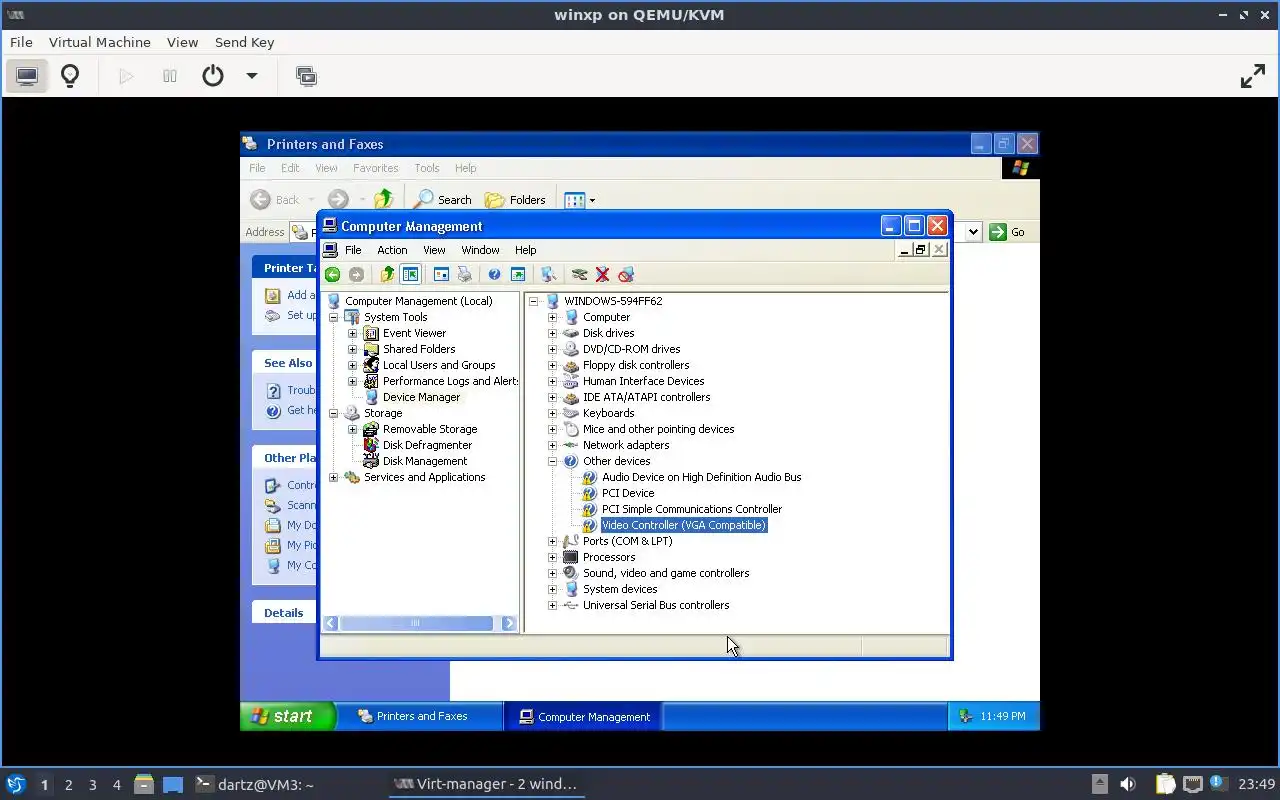Open the Virtual Machine menu
Screen dimensions: 1280x800
[x=100, y=42]
